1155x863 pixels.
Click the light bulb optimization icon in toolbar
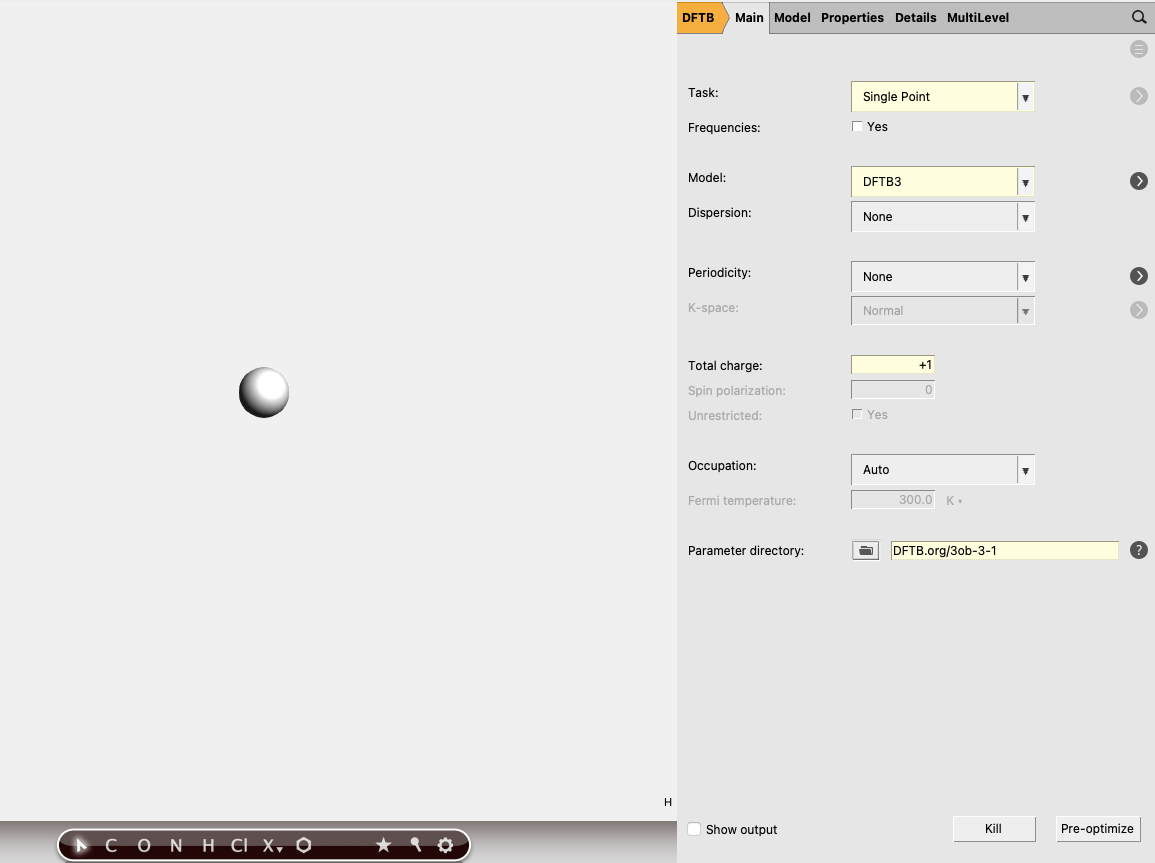tap(415, 845)
